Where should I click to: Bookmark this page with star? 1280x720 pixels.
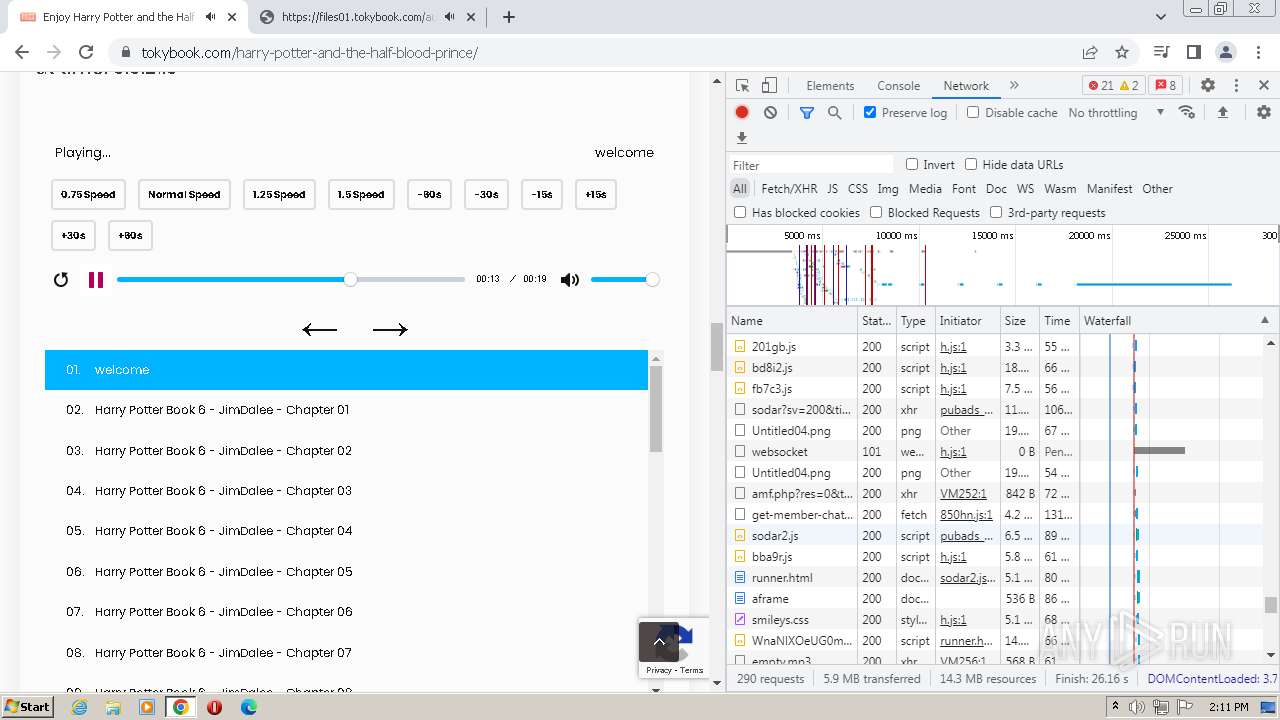click(x=1122, y=52)
